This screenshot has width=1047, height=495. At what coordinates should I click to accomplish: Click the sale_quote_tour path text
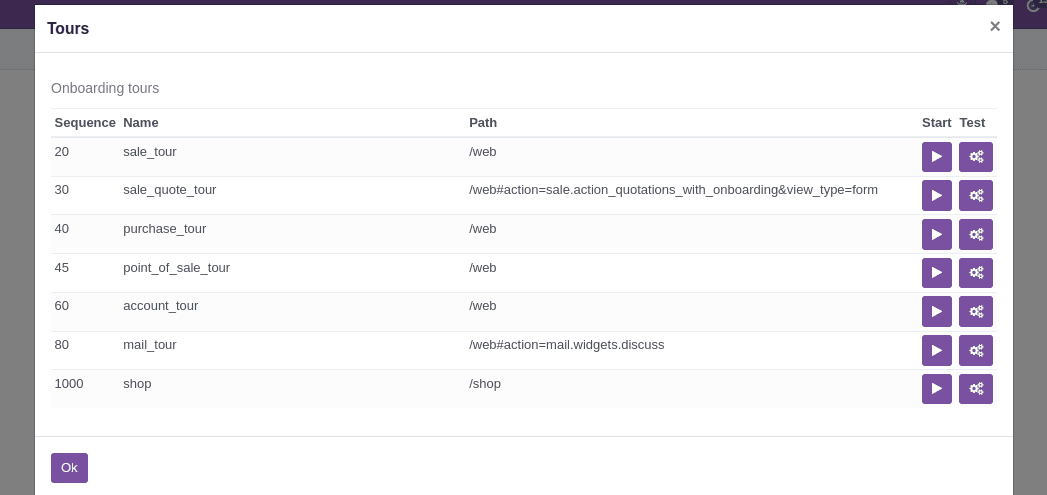673,190
